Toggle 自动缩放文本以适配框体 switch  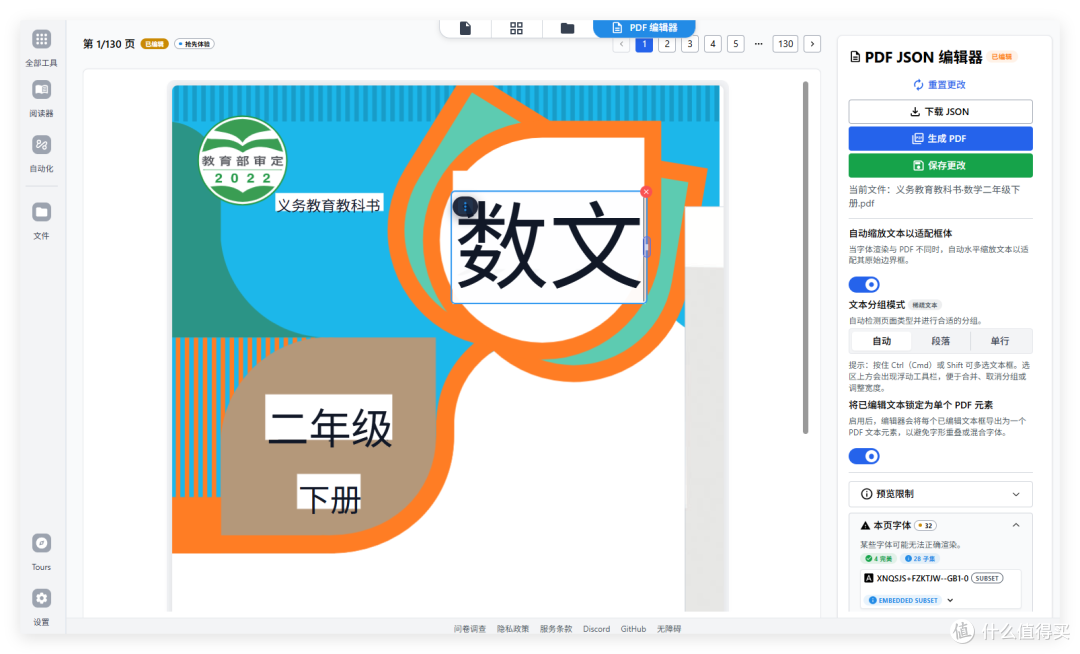click(864, 284)
